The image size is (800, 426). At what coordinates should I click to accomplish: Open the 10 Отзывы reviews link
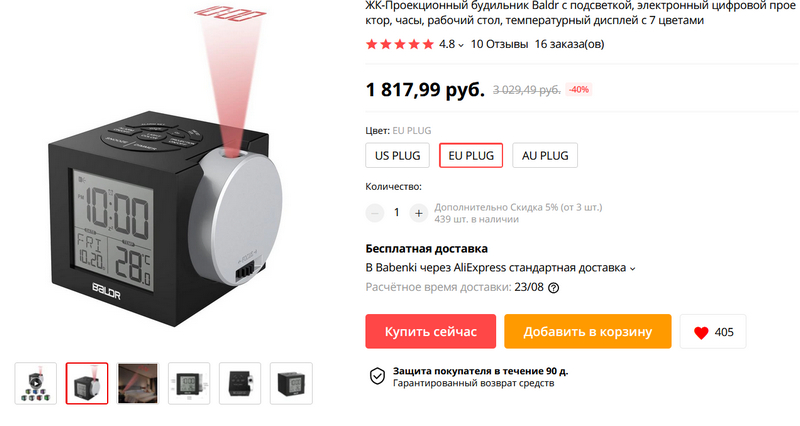[499, 44]
